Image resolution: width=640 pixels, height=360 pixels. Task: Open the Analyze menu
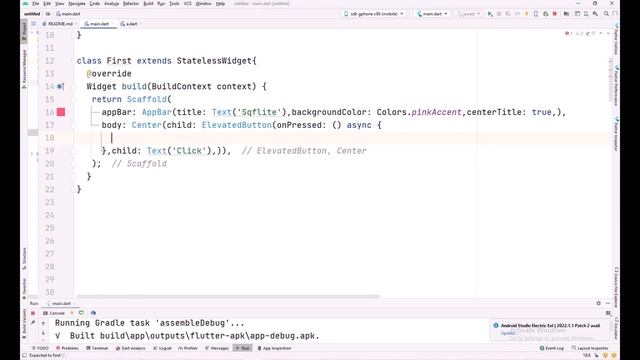tap(111, 4)
